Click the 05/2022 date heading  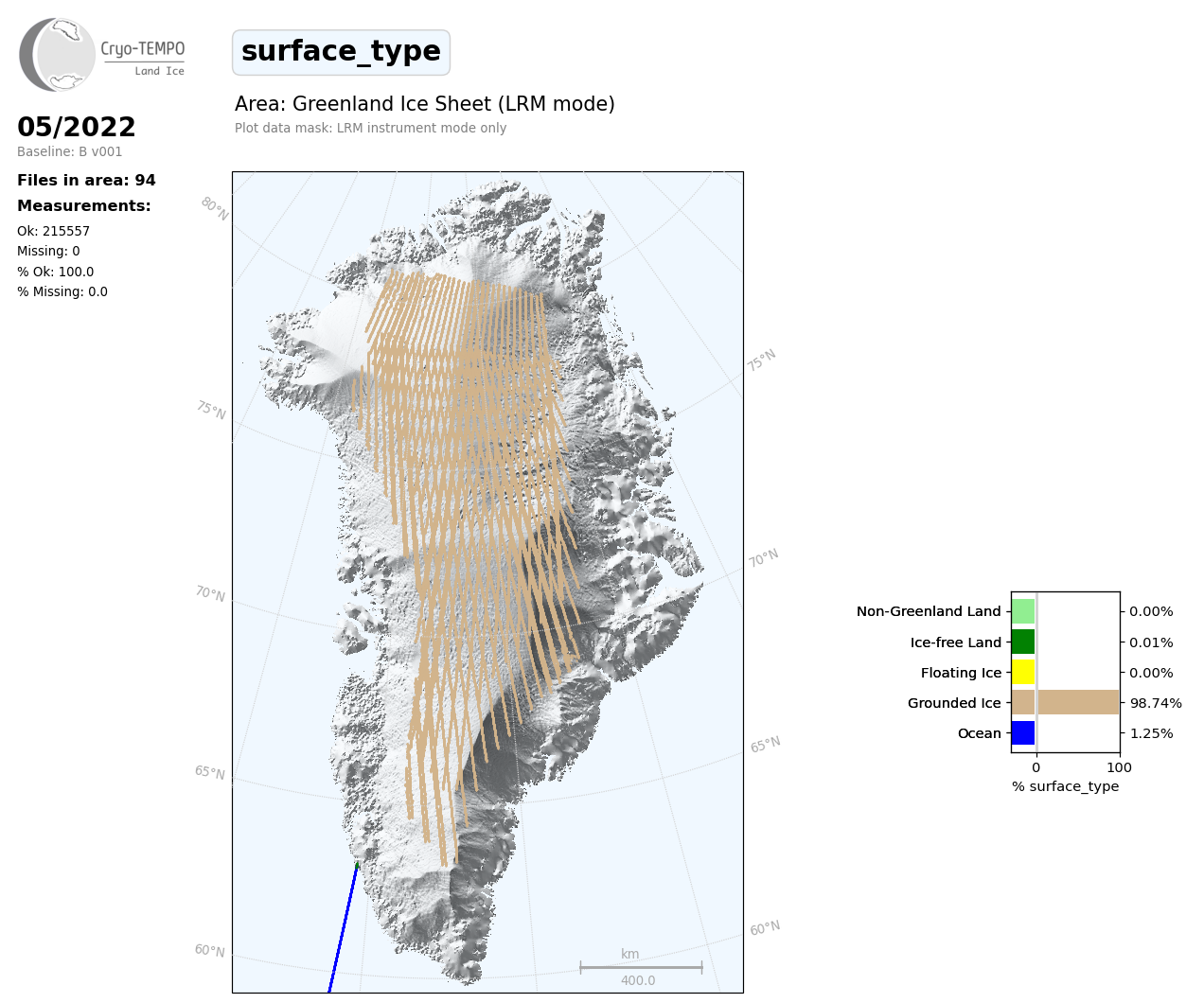(77, 127)
